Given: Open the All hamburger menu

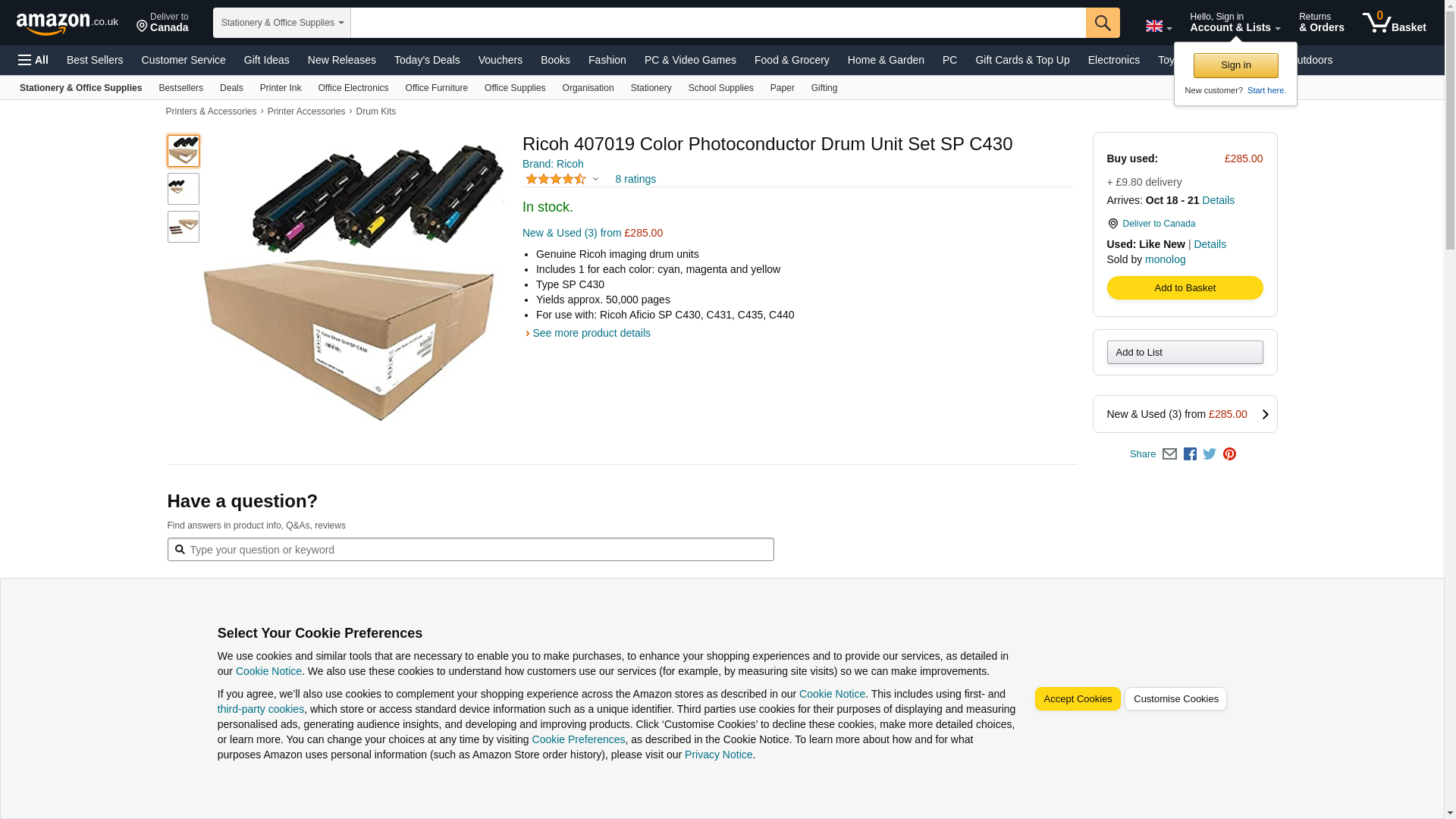Looking at the screenshot, I should [33, 60].
